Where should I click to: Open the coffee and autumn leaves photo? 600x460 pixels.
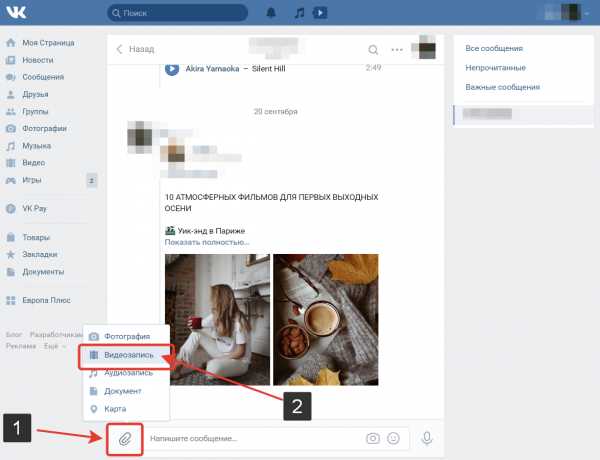point(326,320)
